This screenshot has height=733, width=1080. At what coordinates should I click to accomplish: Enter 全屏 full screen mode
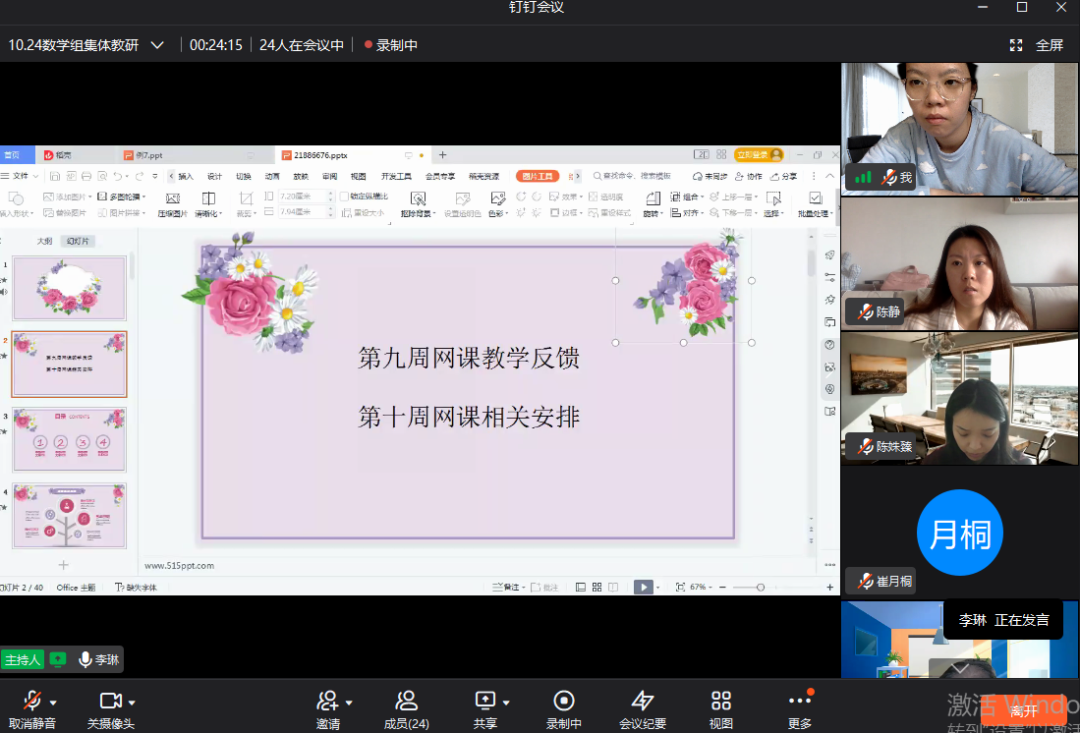point(1037,45)
